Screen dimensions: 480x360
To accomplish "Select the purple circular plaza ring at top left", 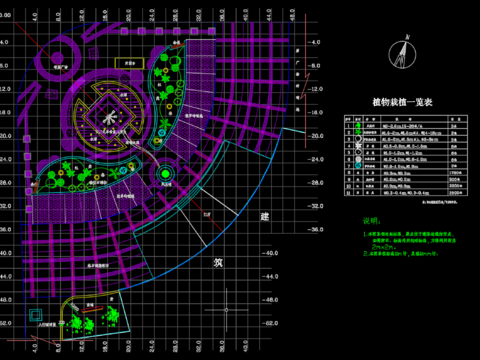I will [x=58, y=59].
